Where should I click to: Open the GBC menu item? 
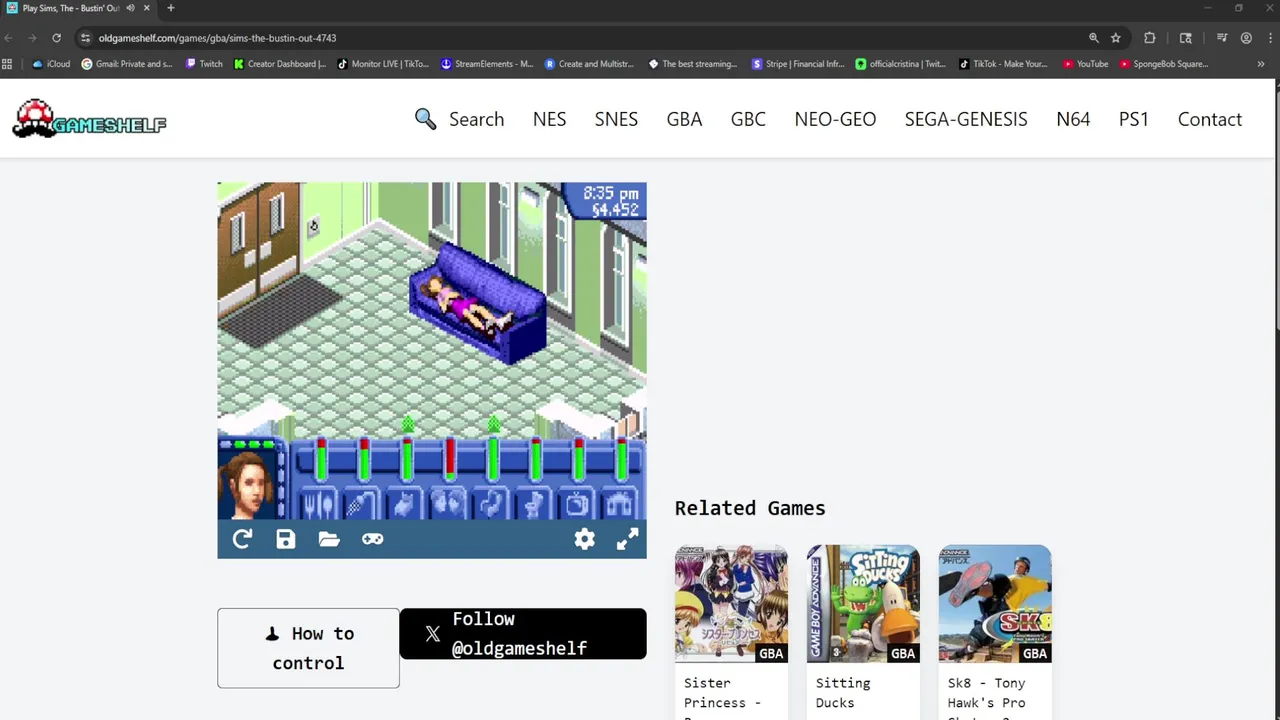pyautogui.click(x=748, y=119)
